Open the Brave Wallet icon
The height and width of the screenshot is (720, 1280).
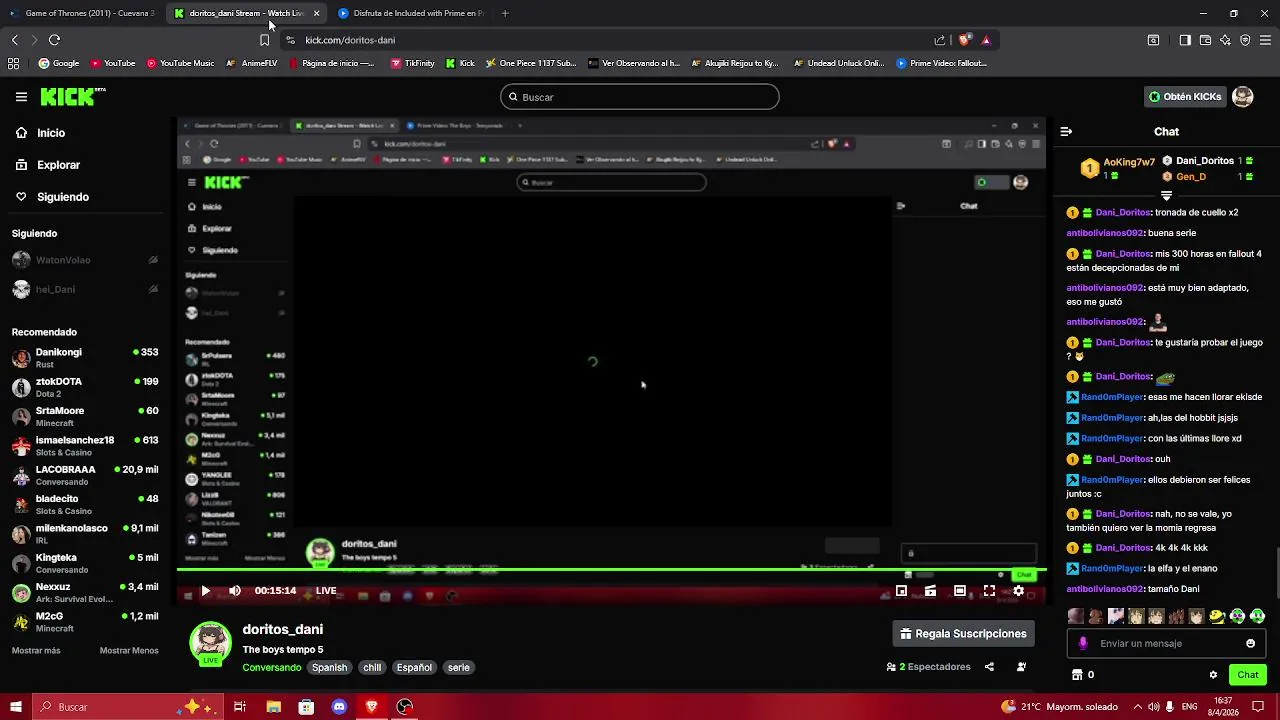click(x=1205, y=40)
